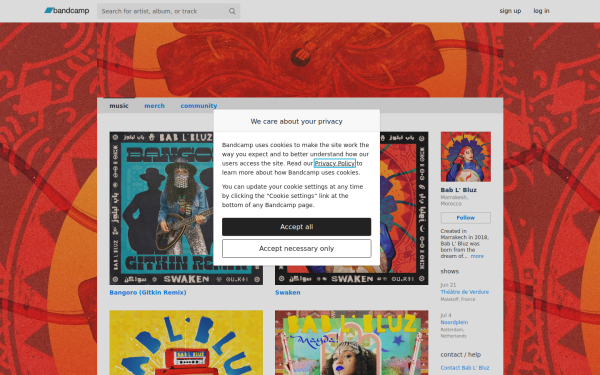This screenshot has width=600, height=375.
Task: Click the Rotterdam, Netherlands location text
Action: (453, 333)
